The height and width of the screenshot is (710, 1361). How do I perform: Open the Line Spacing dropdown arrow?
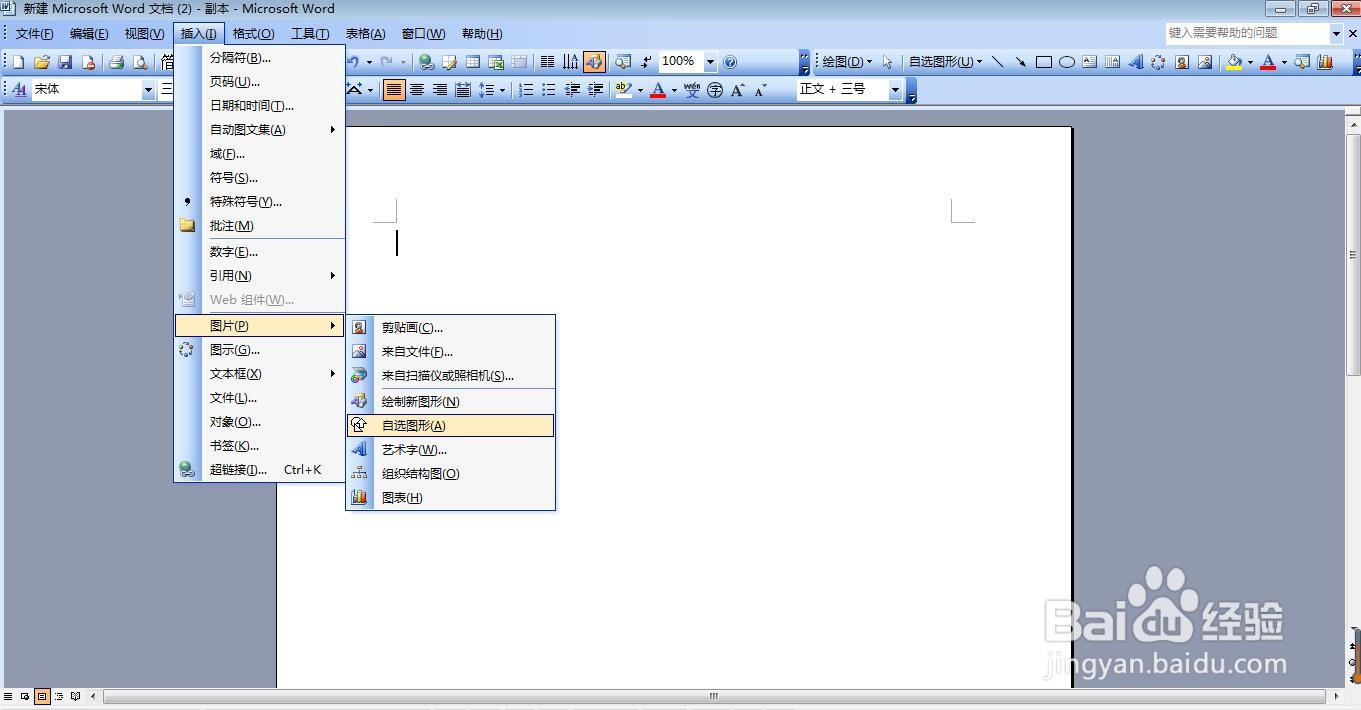coord(502,90)
